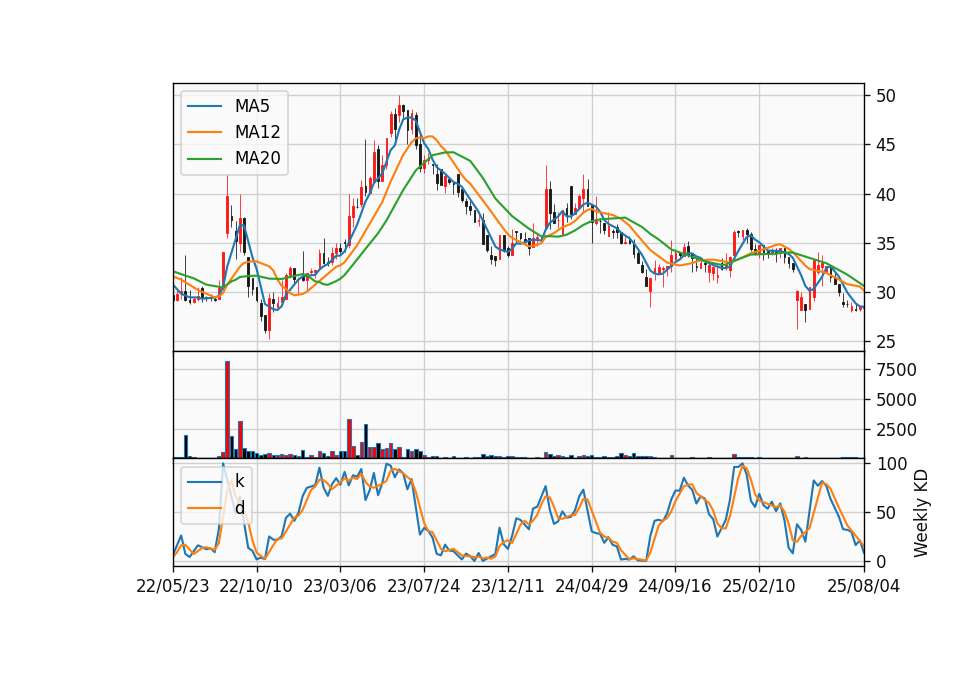Image resolution: width=960 pixels, height=690 pixels.
Task: Click the KD axis value 100
Action: click(892, 464)
